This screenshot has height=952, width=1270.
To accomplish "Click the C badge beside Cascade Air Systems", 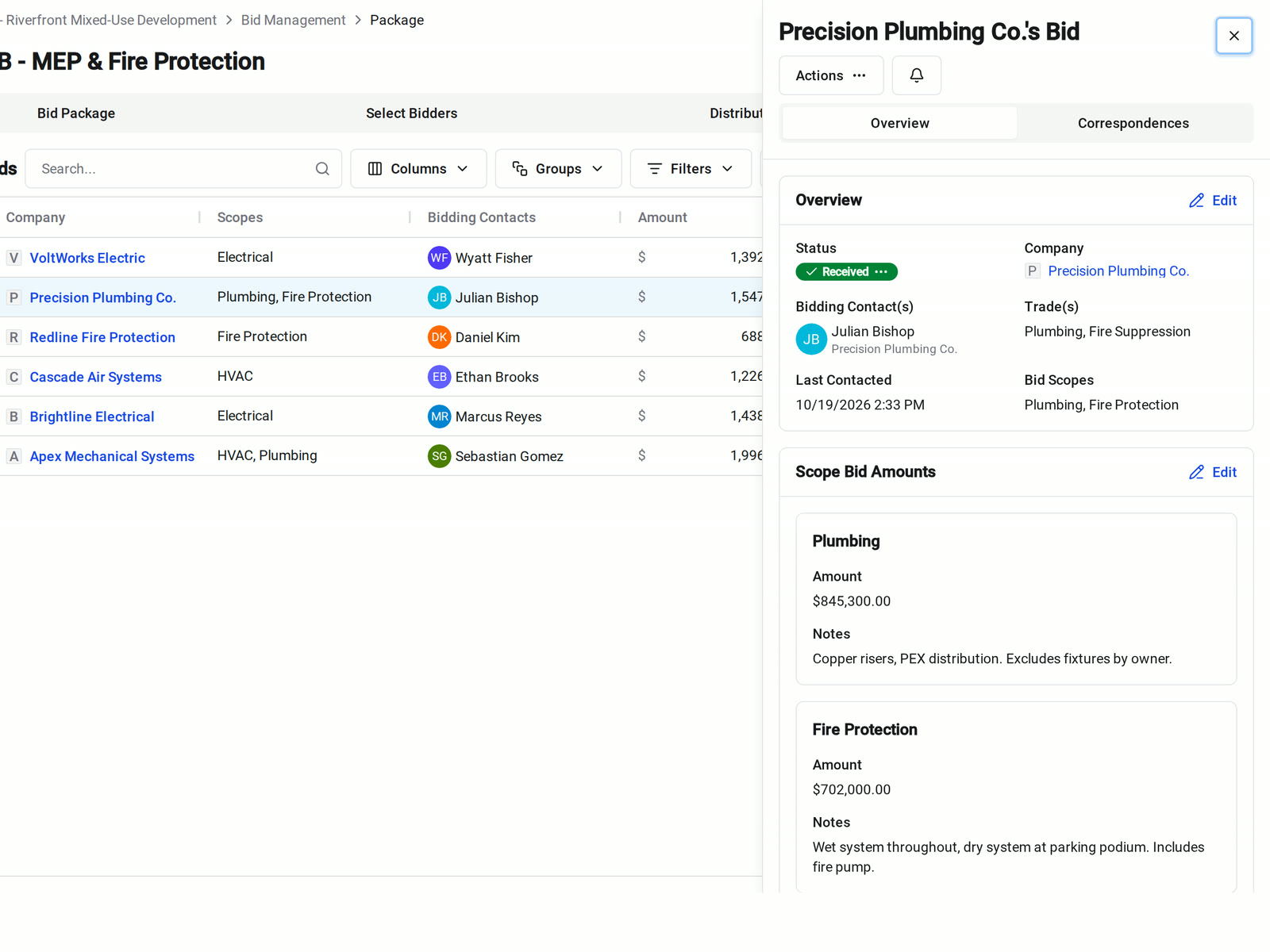I will [13, 377].
